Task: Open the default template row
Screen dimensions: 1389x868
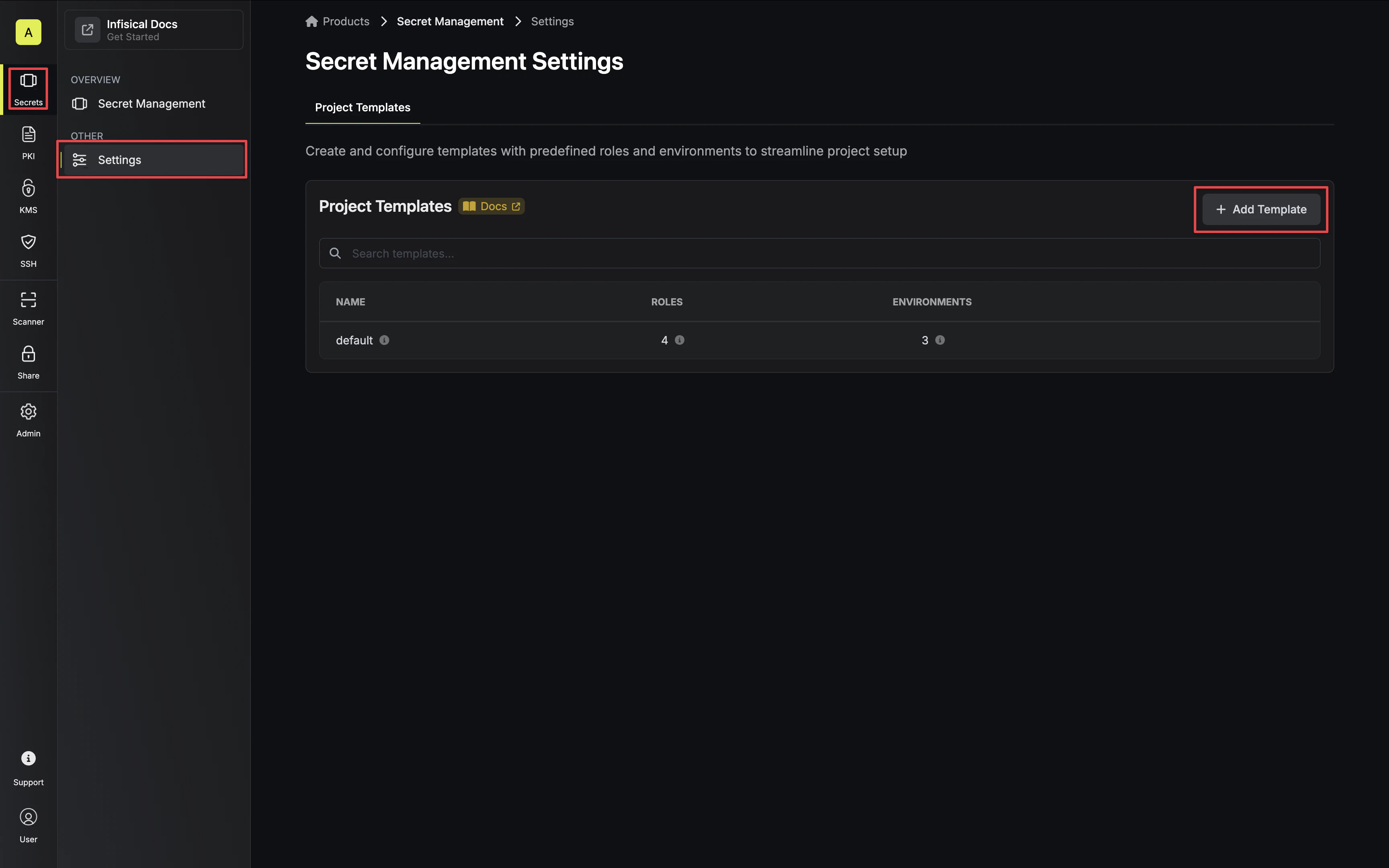Action: click(x=819, y=340)
